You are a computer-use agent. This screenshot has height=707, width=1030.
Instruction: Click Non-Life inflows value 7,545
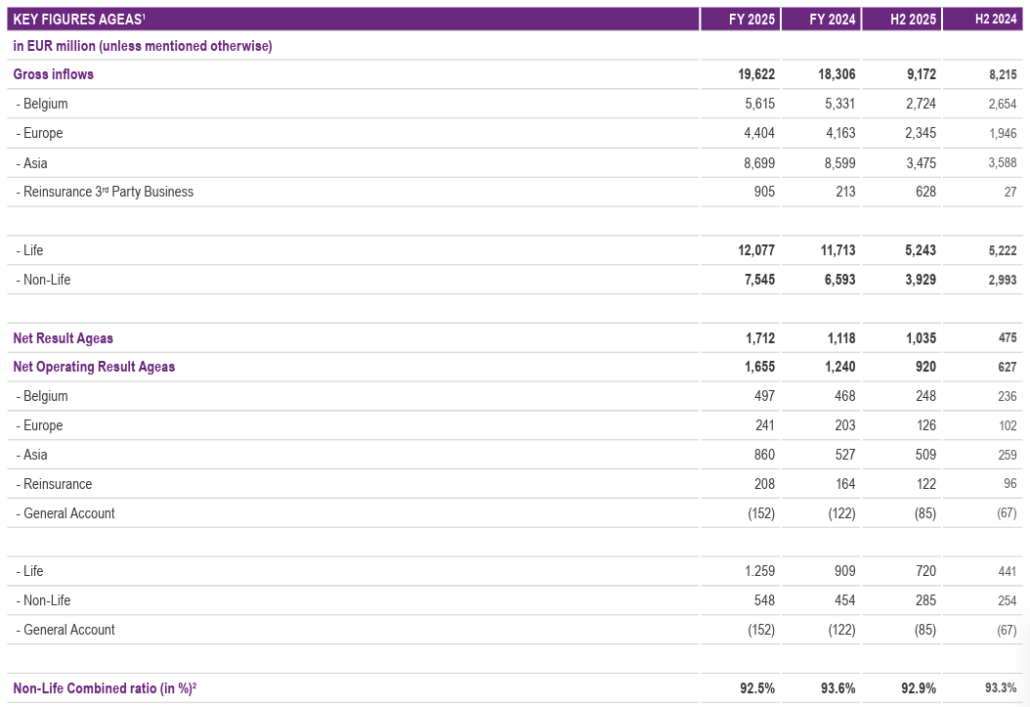(x=759, y=280)
